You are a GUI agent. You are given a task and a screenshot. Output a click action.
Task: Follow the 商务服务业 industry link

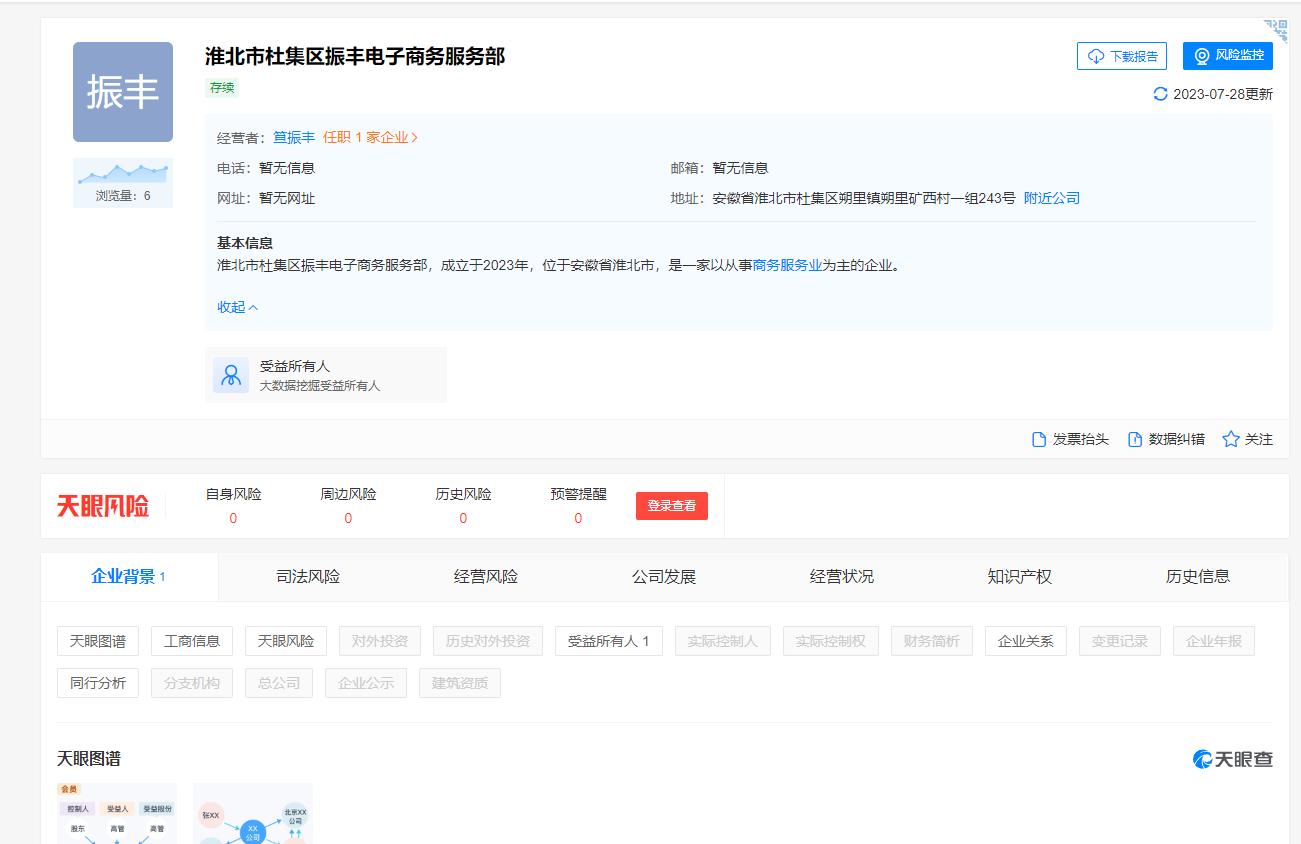787,265
